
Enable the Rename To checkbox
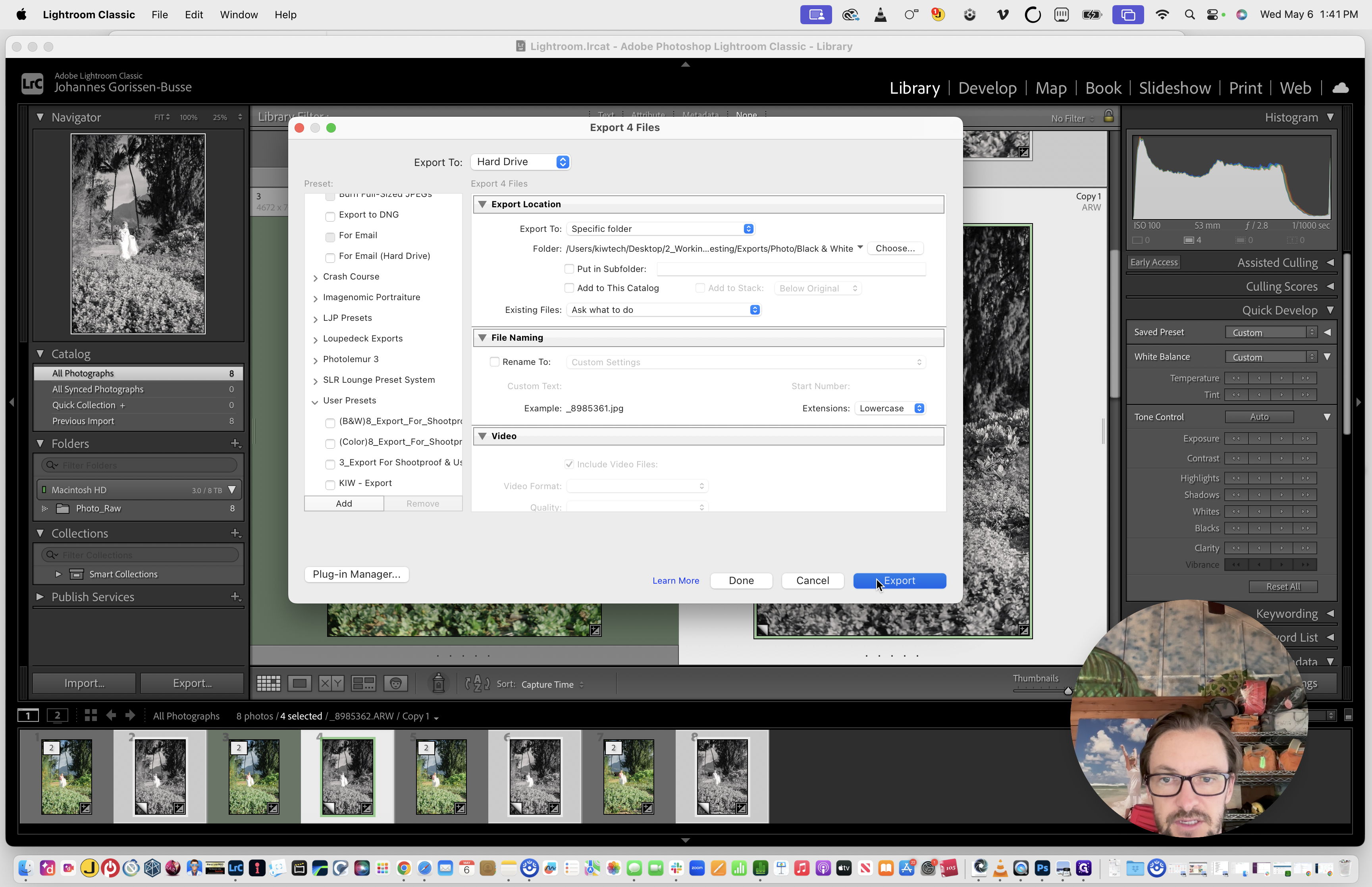(x=495, y=362)
